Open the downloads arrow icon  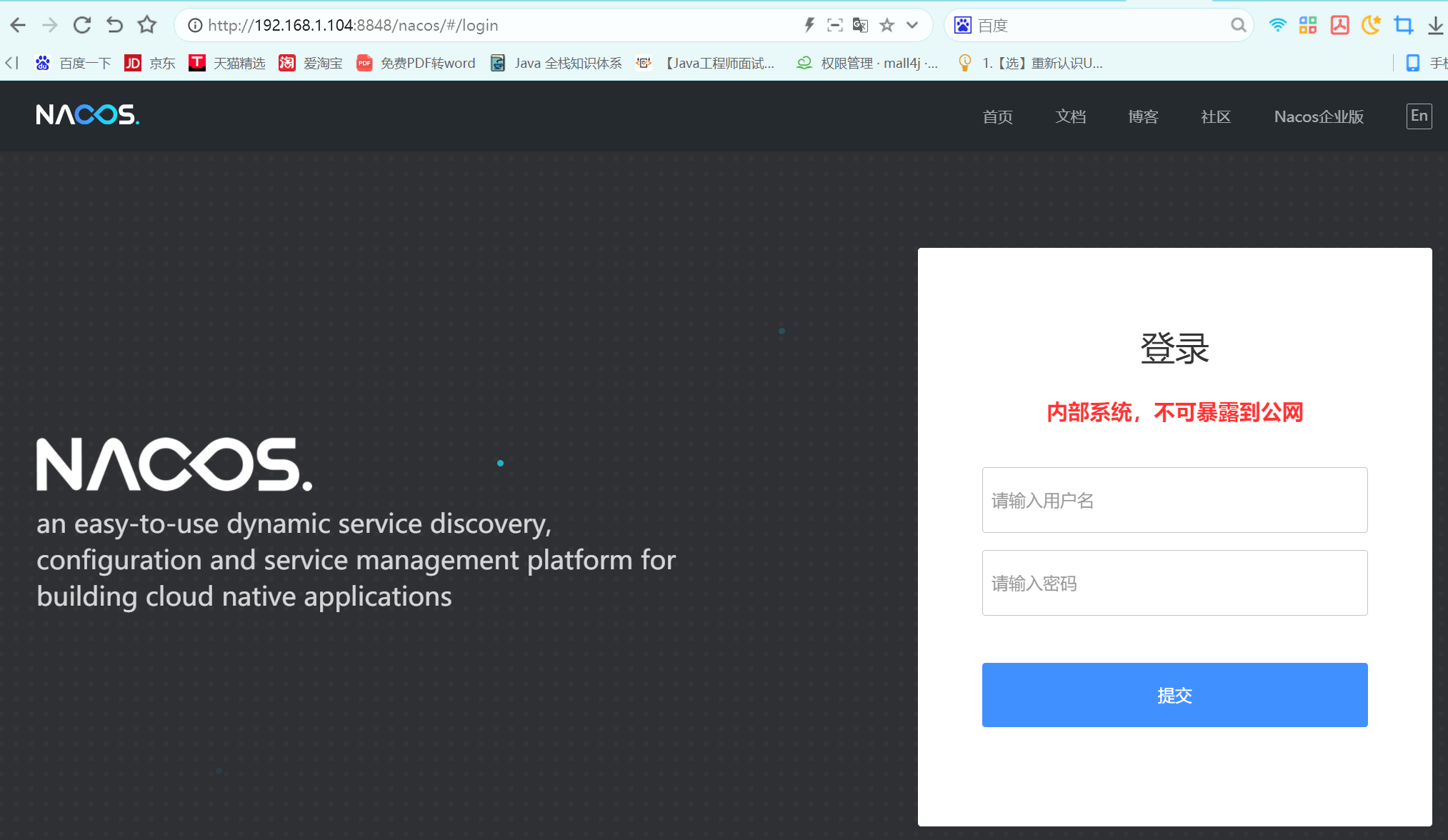pyautogui.click(x=1435, y=26)
